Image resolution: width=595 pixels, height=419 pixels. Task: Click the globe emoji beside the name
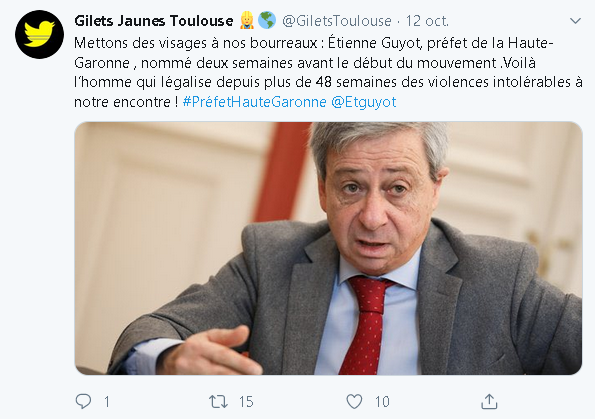point(267,20)
